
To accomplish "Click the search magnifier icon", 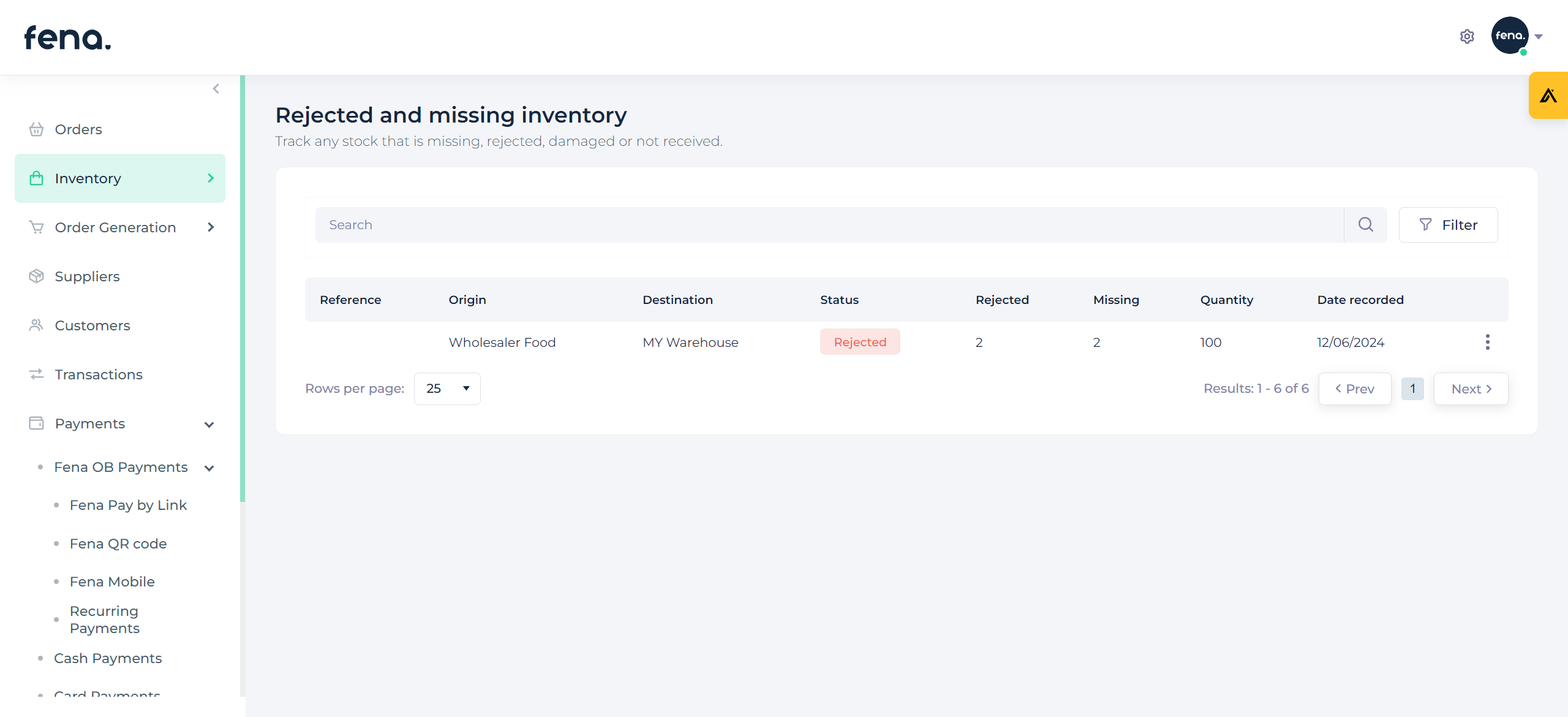I will [x=1365, y=225].
